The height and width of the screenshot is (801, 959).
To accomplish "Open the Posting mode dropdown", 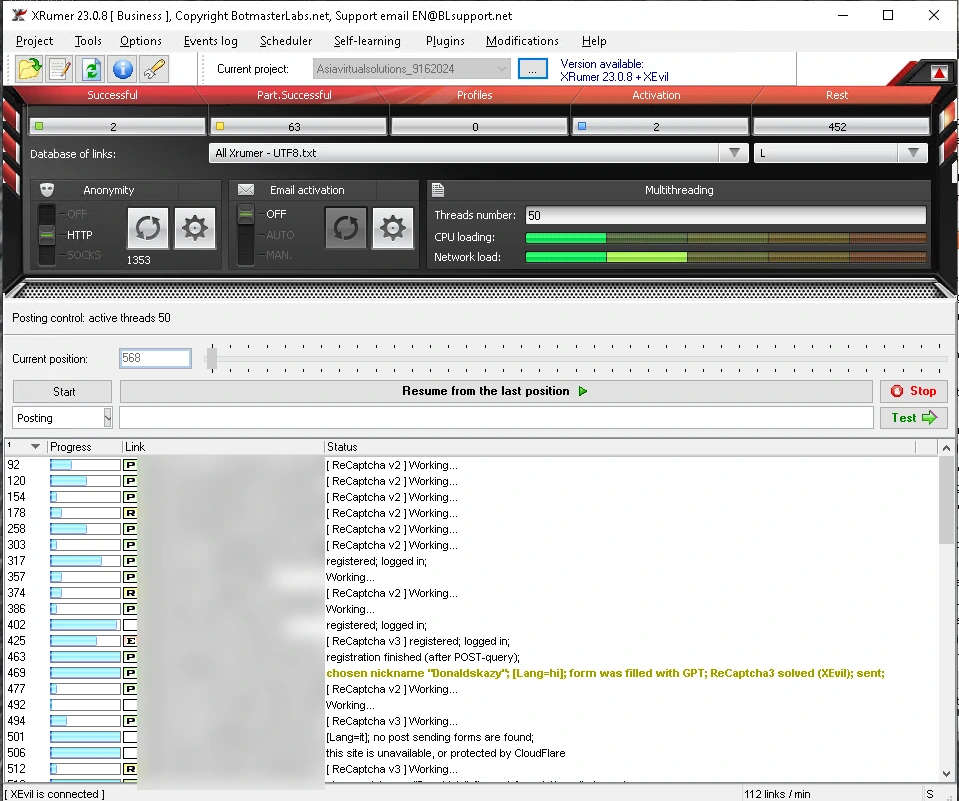I will click(107, 418).
